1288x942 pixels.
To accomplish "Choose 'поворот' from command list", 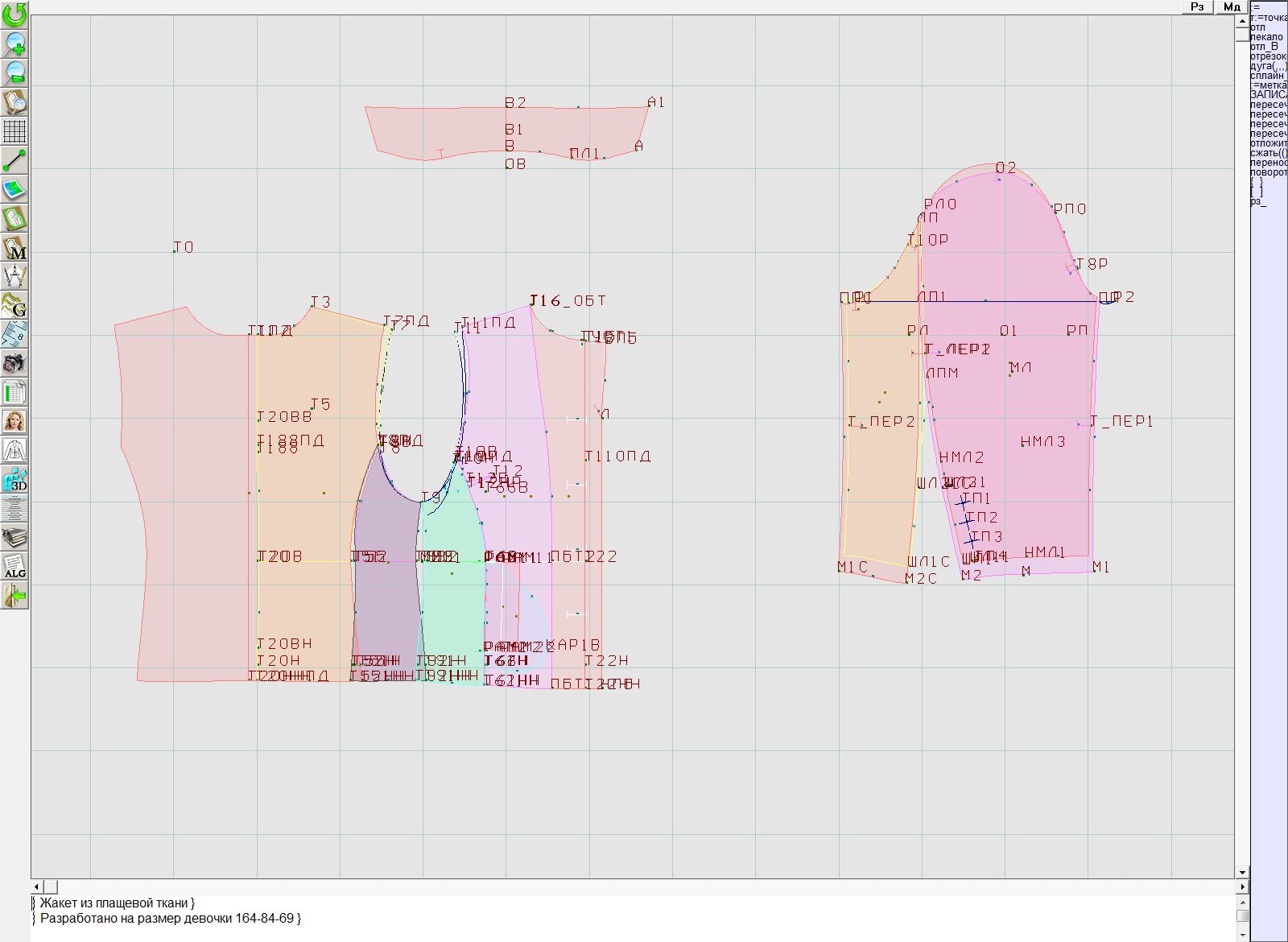I will [x=1268, y=172].
